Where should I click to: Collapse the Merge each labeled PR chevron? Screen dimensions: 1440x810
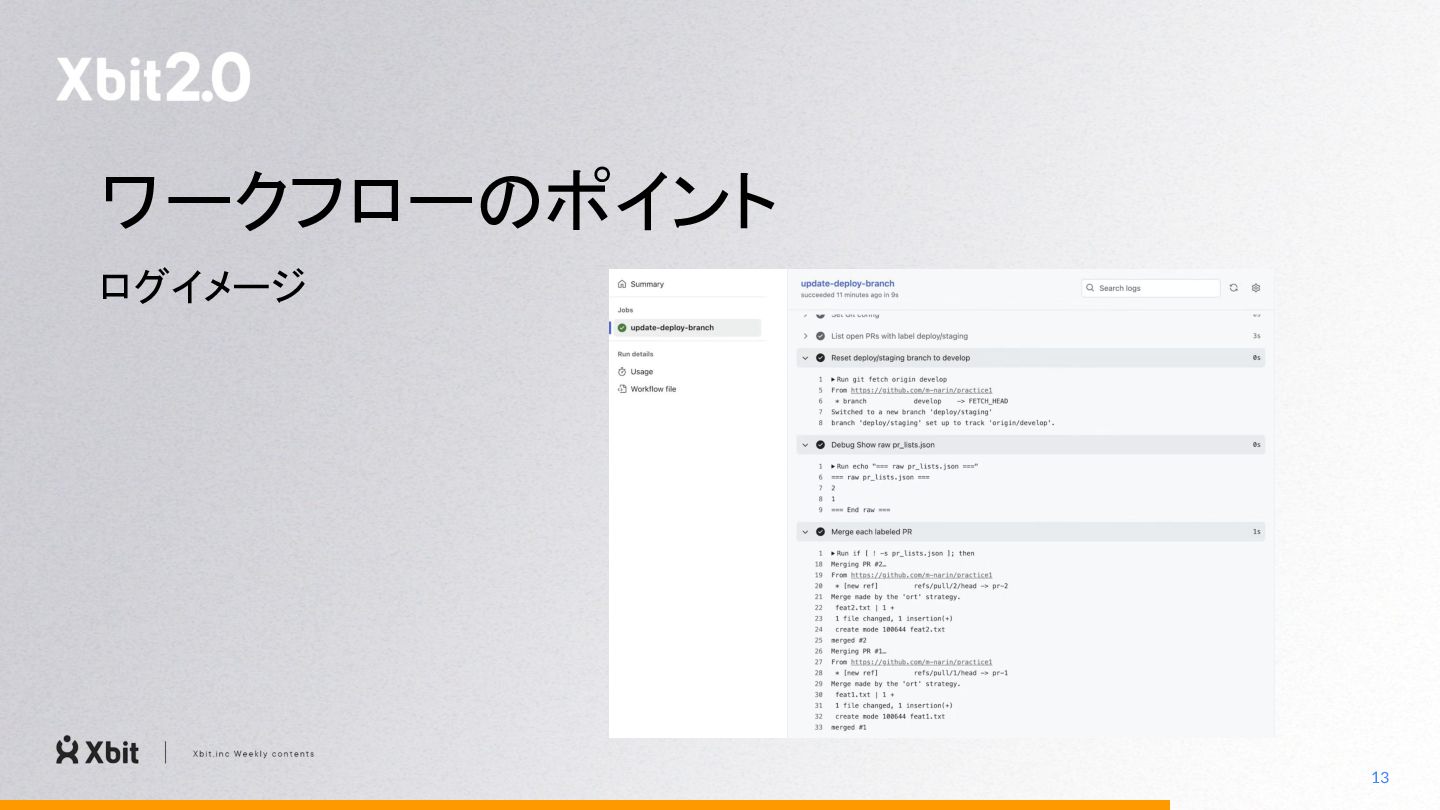(805, 532)
